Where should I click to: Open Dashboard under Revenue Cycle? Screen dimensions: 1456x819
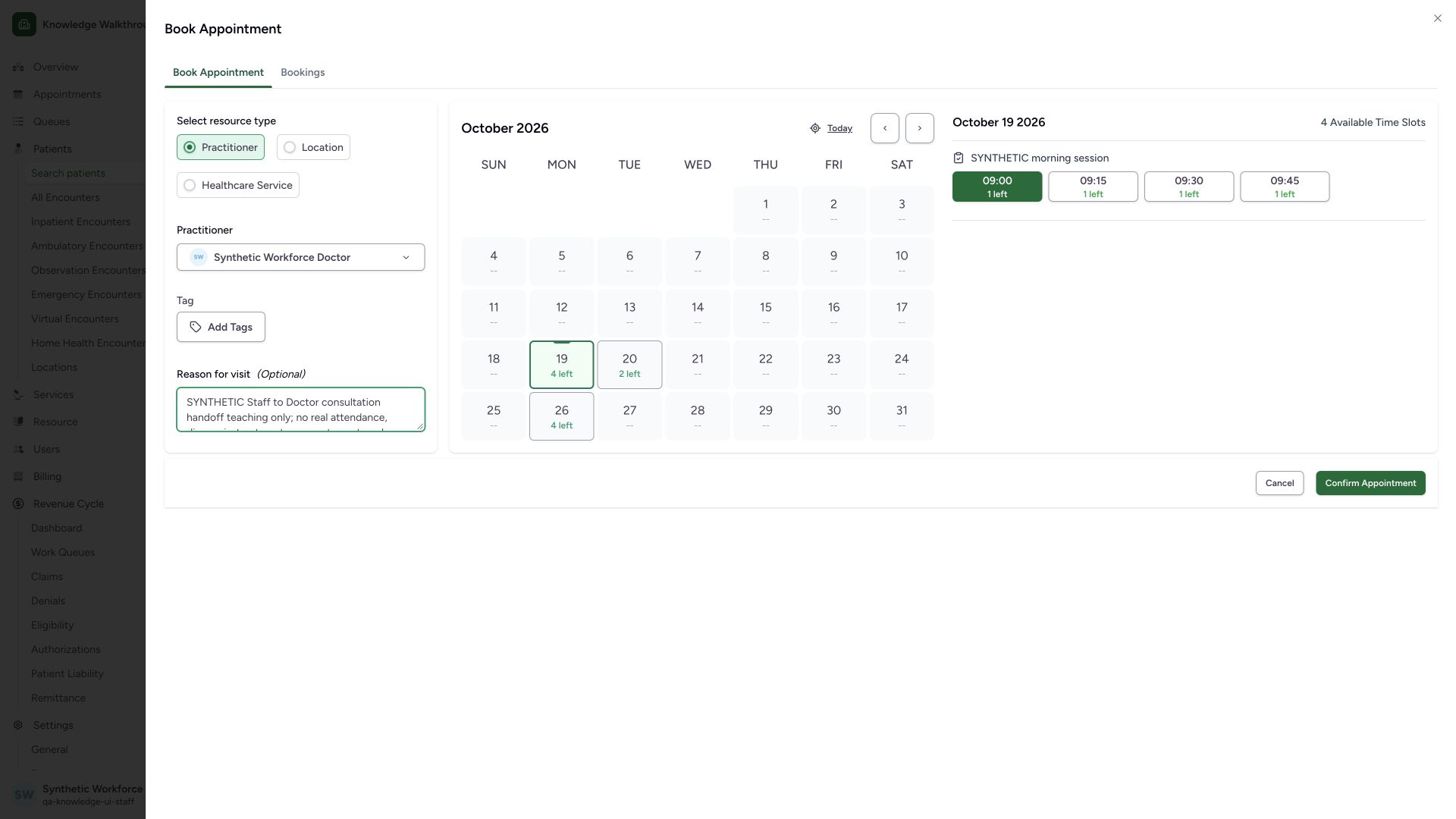[x=56, y=528]
